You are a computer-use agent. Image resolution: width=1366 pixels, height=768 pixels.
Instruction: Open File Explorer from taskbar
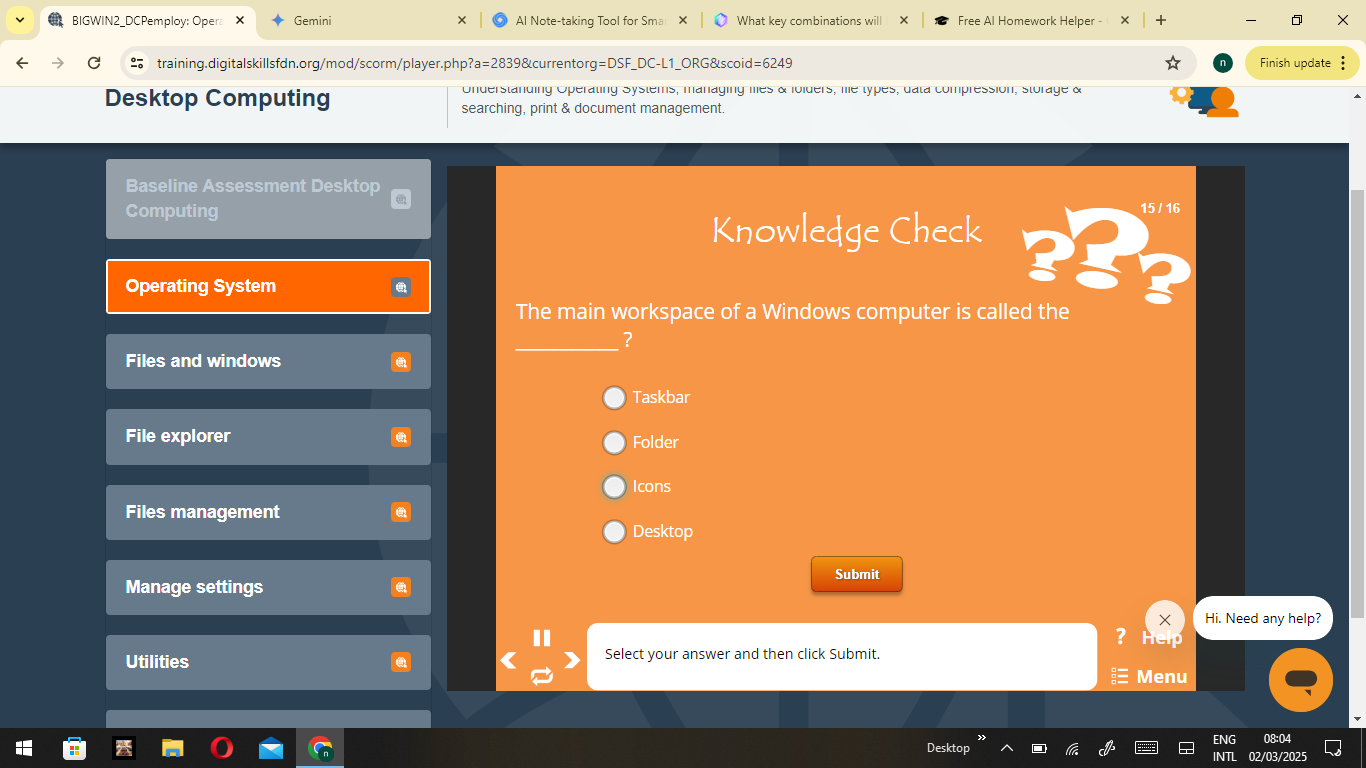[173, 748]
